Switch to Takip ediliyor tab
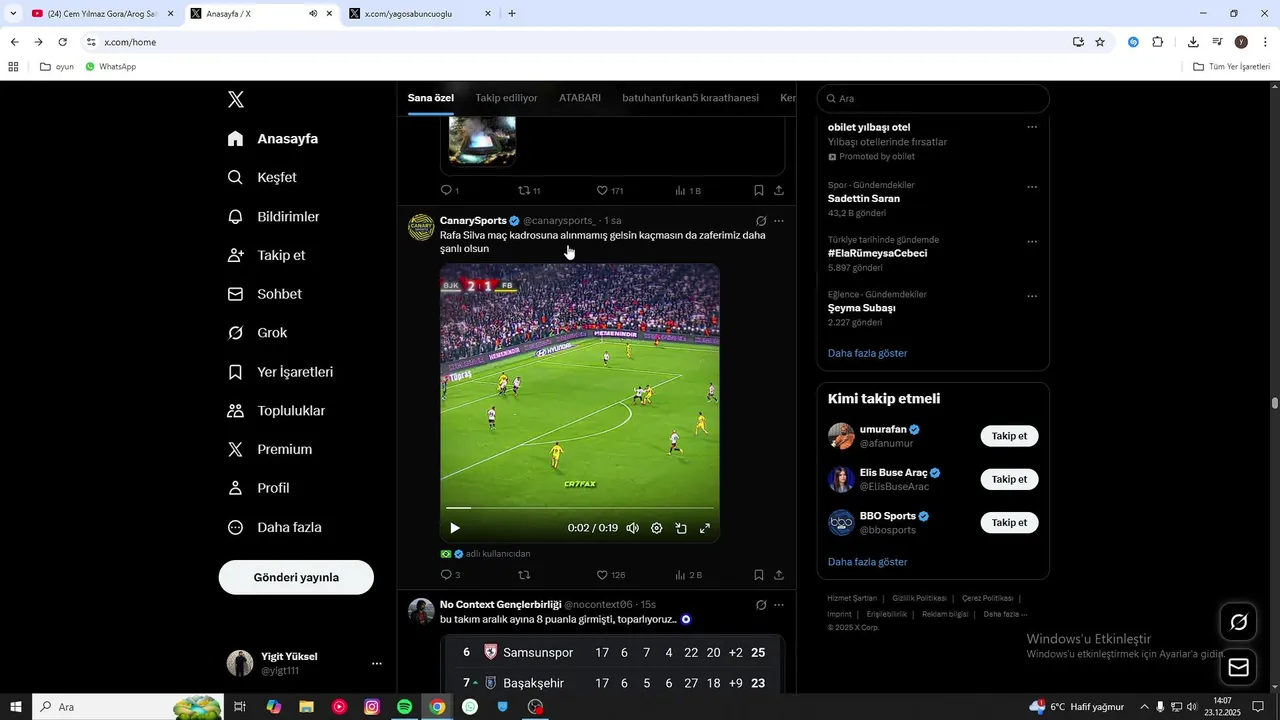The height and width of the screenshot is (720, 1280). pyautogui.click(x=506, y=98)
